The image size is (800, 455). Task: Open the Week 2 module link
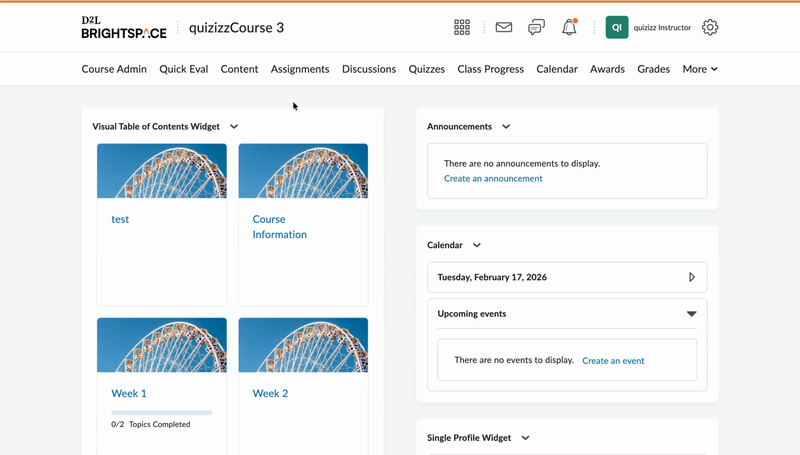click(270, 393)
